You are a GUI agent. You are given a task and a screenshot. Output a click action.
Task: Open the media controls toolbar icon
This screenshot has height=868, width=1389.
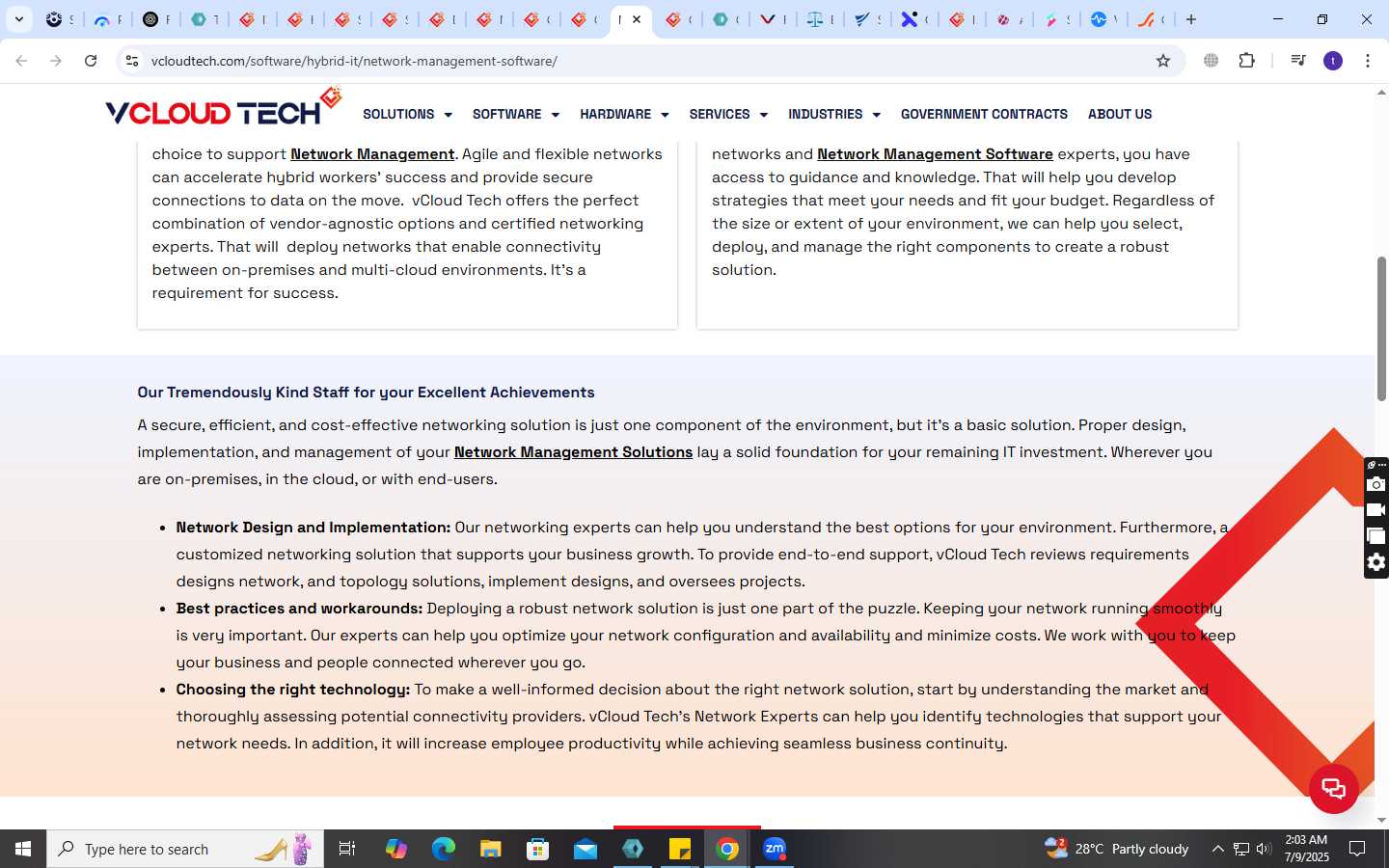tap(1298, 61)
